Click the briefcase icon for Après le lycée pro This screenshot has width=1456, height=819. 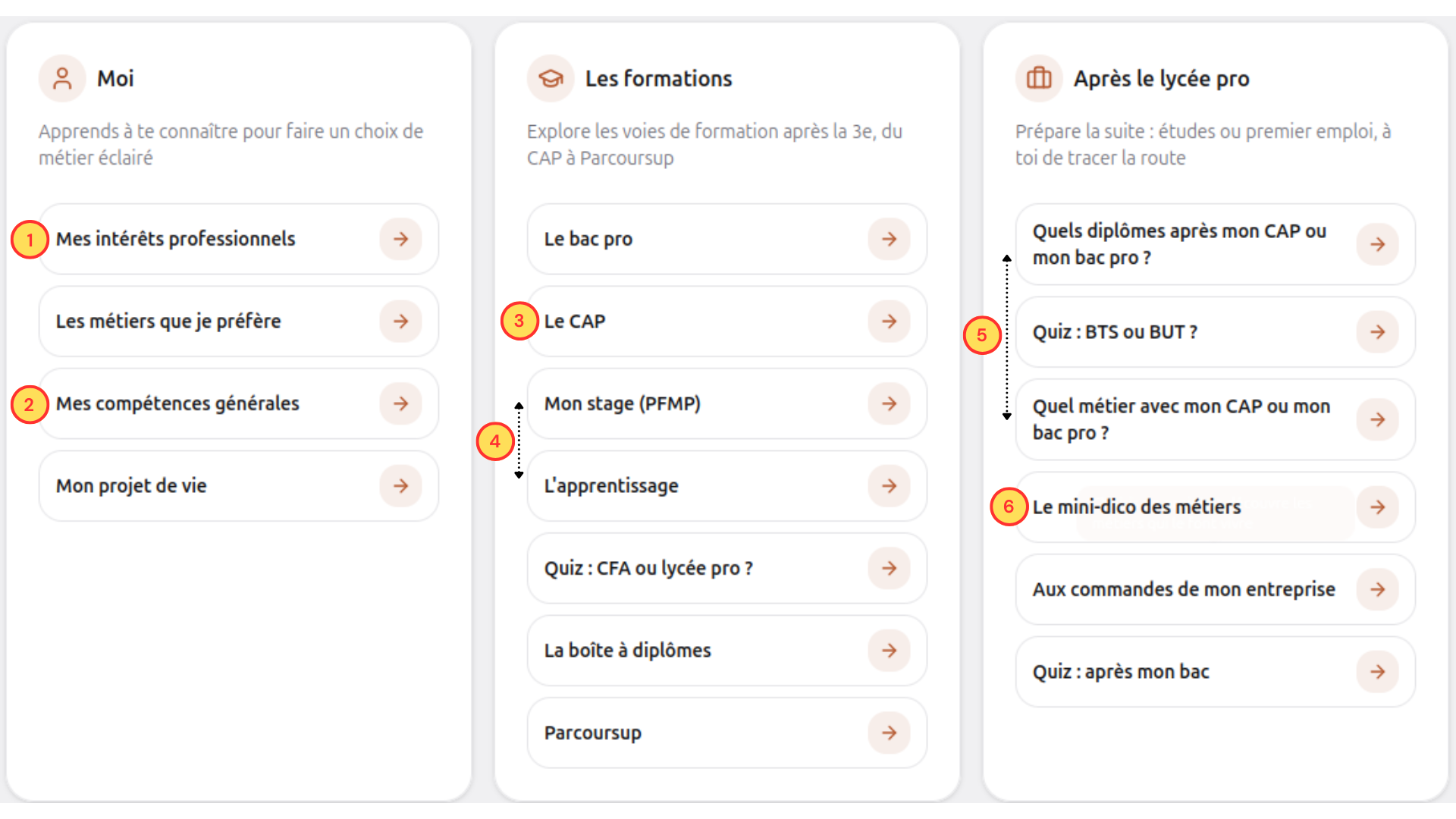[x=1039, y=78]
